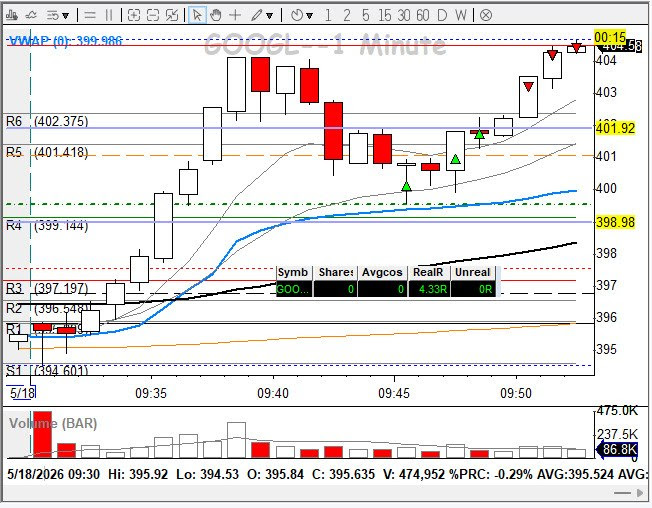Screen dimensions: 652x508
Task: Zoom out of the chart
Action: pos(153,16)
